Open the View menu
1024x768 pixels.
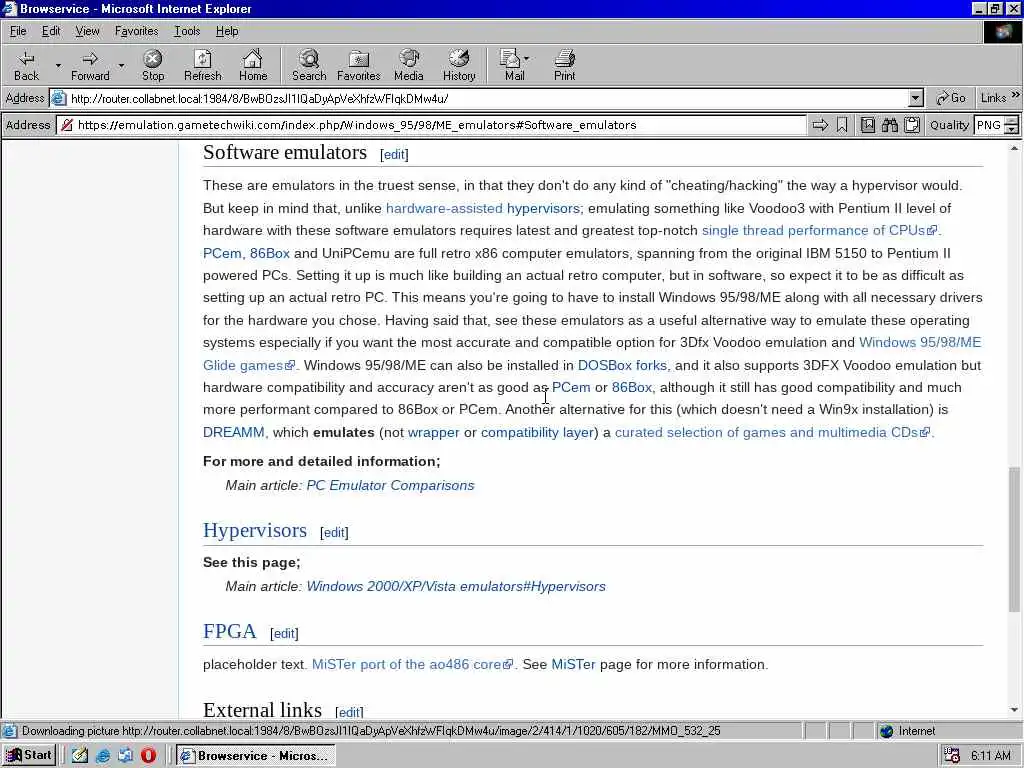tap(87, 31)
